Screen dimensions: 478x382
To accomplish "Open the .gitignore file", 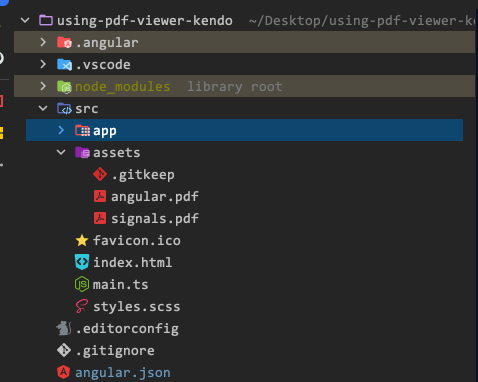I will coord(115,351).
